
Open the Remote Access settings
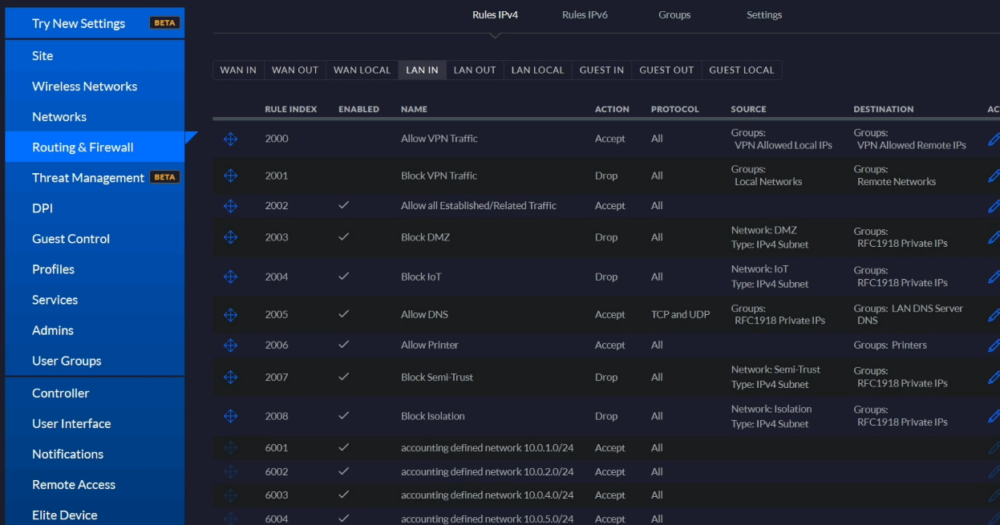(95, 485)
